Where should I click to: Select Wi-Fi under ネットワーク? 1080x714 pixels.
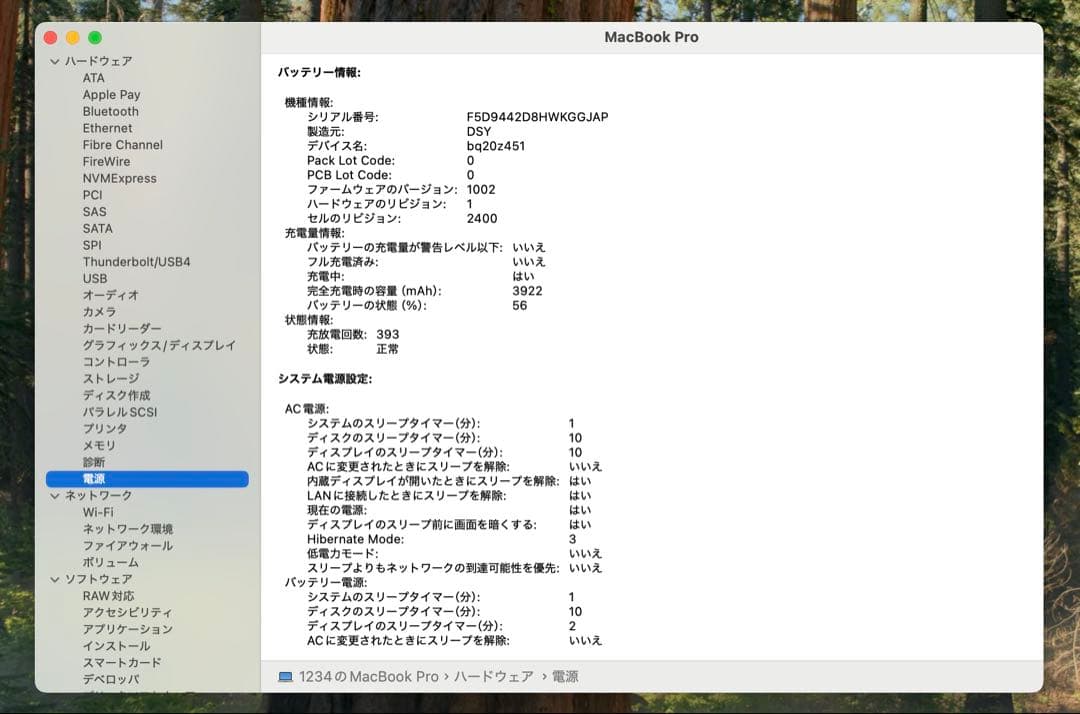(100, 511)
